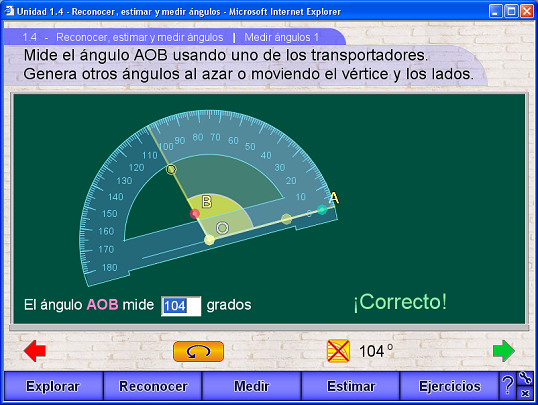This screenshot has width=538, height=405.
Task: Click the vertex O point
Action: [x=209, y=240]
